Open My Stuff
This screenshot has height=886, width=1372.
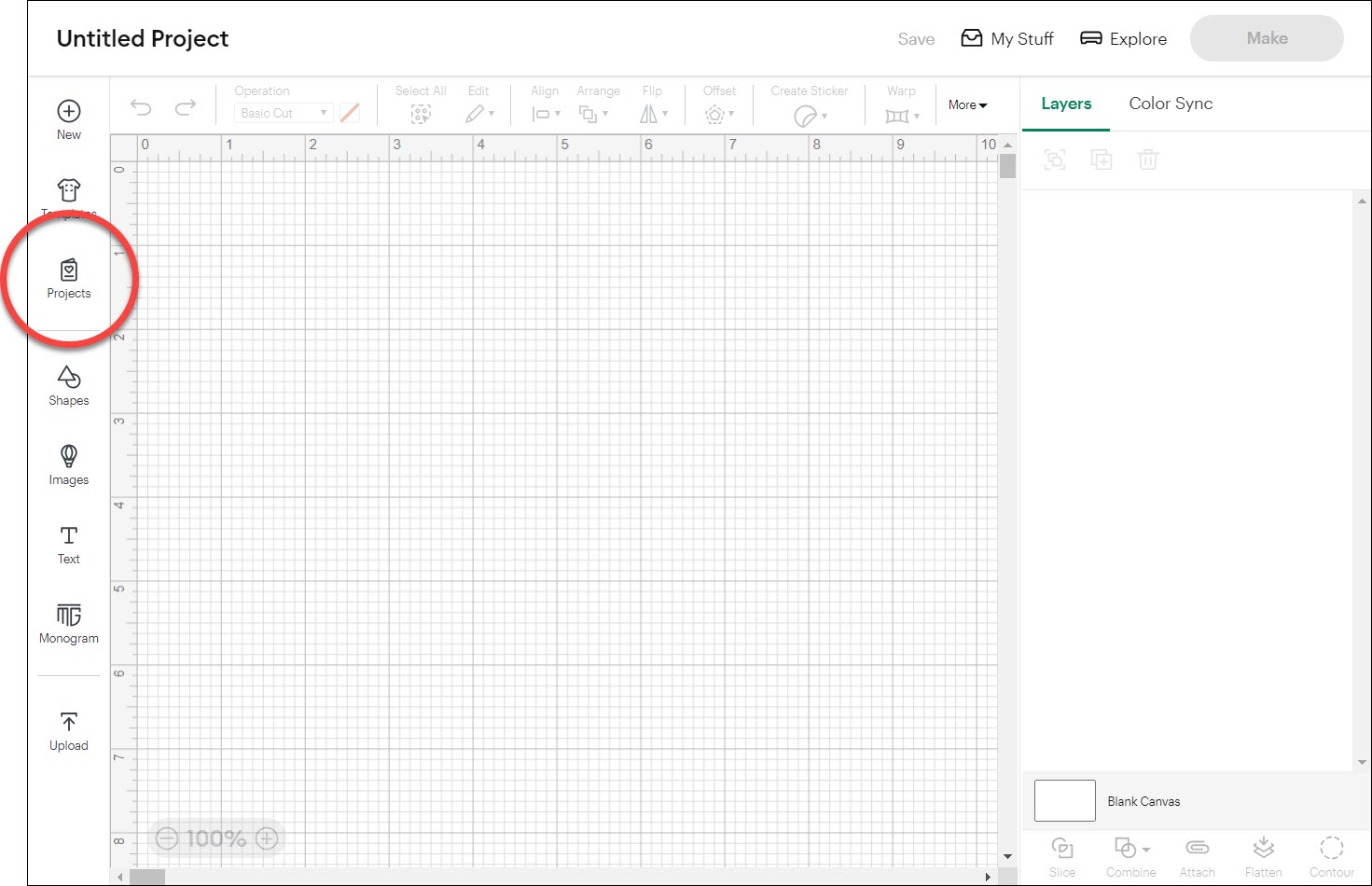click(x=1007, y=38)
